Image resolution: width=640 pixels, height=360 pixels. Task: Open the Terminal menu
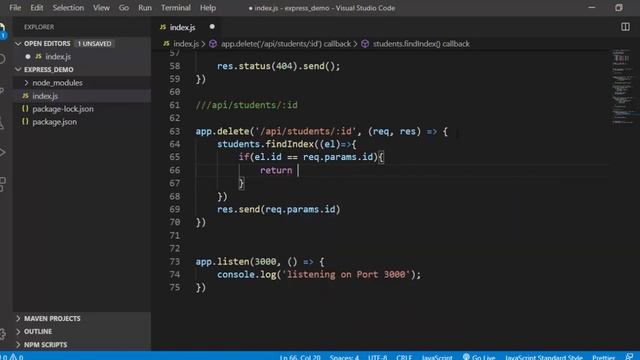coord(176,8)
